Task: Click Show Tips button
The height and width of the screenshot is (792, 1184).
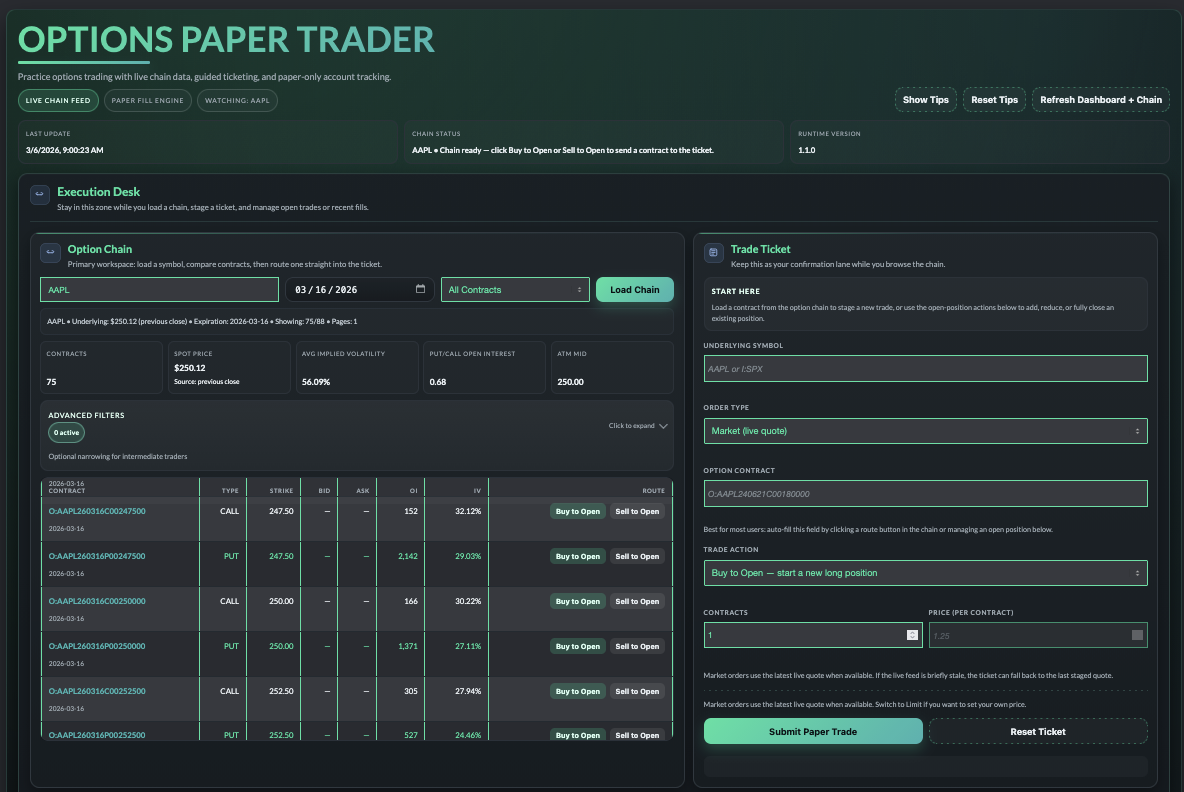Action: click(925, 100)
